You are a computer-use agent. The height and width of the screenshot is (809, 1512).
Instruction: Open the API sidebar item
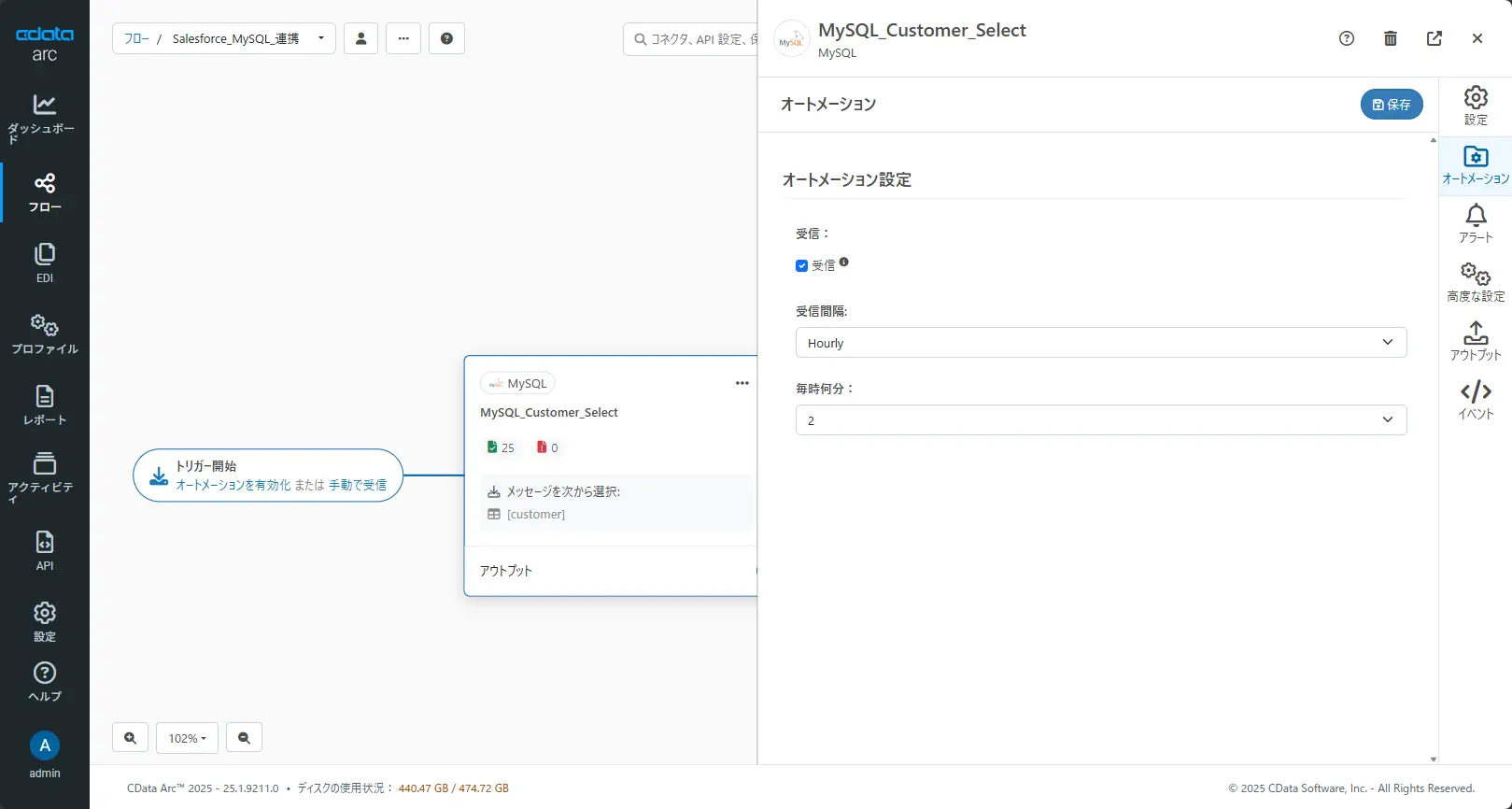(x=44, y=551)
